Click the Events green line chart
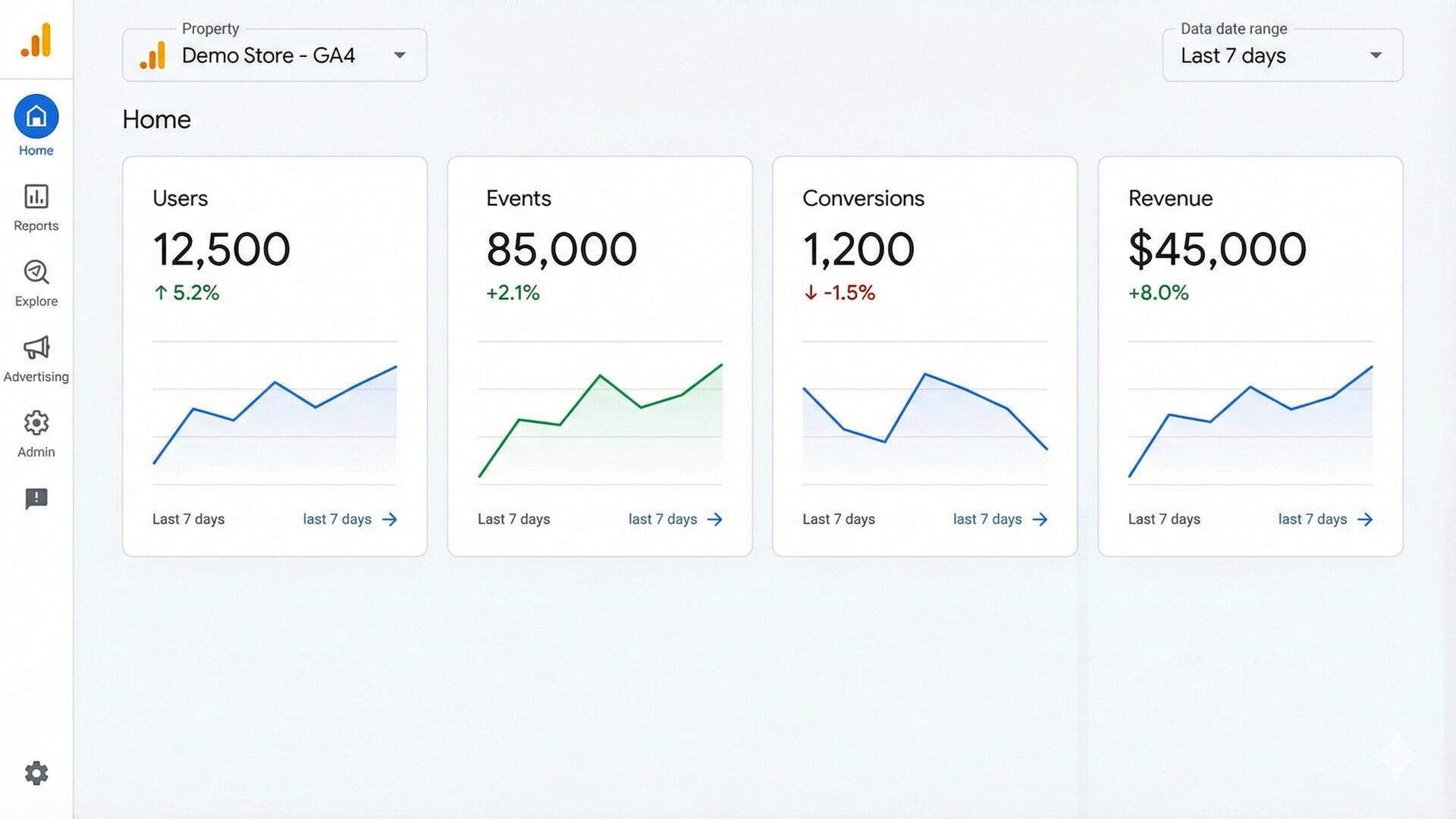Image resolution: width=1456 pixels, height=819 pixels. 599,413
